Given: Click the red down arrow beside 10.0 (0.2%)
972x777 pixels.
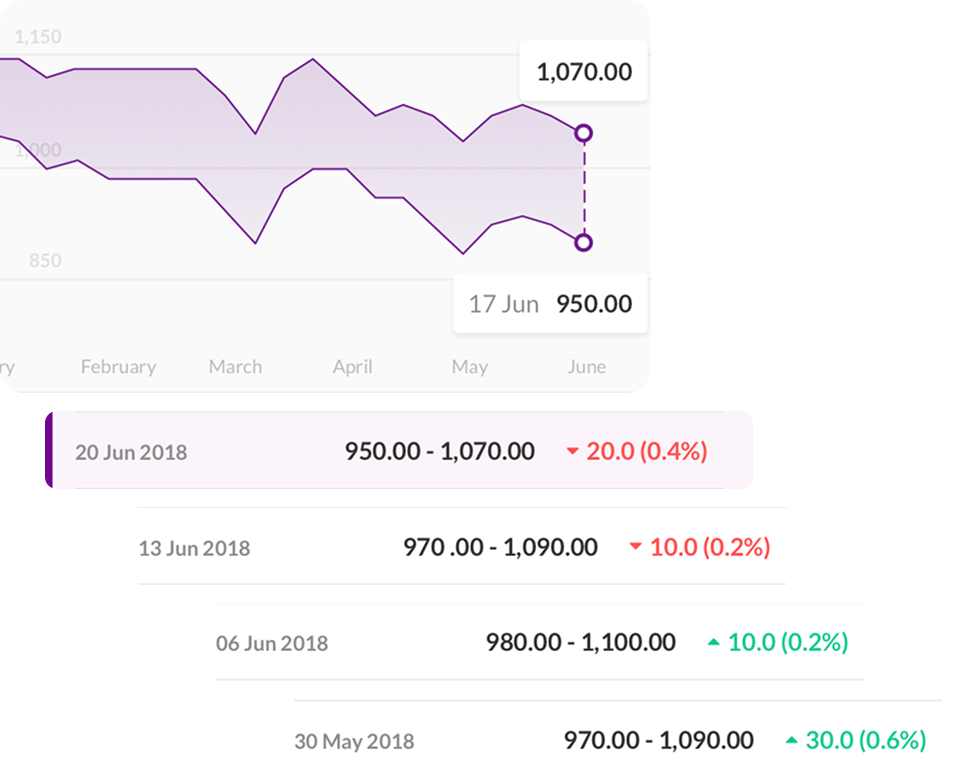Looking at the screenshot, I should pos(635,547).
